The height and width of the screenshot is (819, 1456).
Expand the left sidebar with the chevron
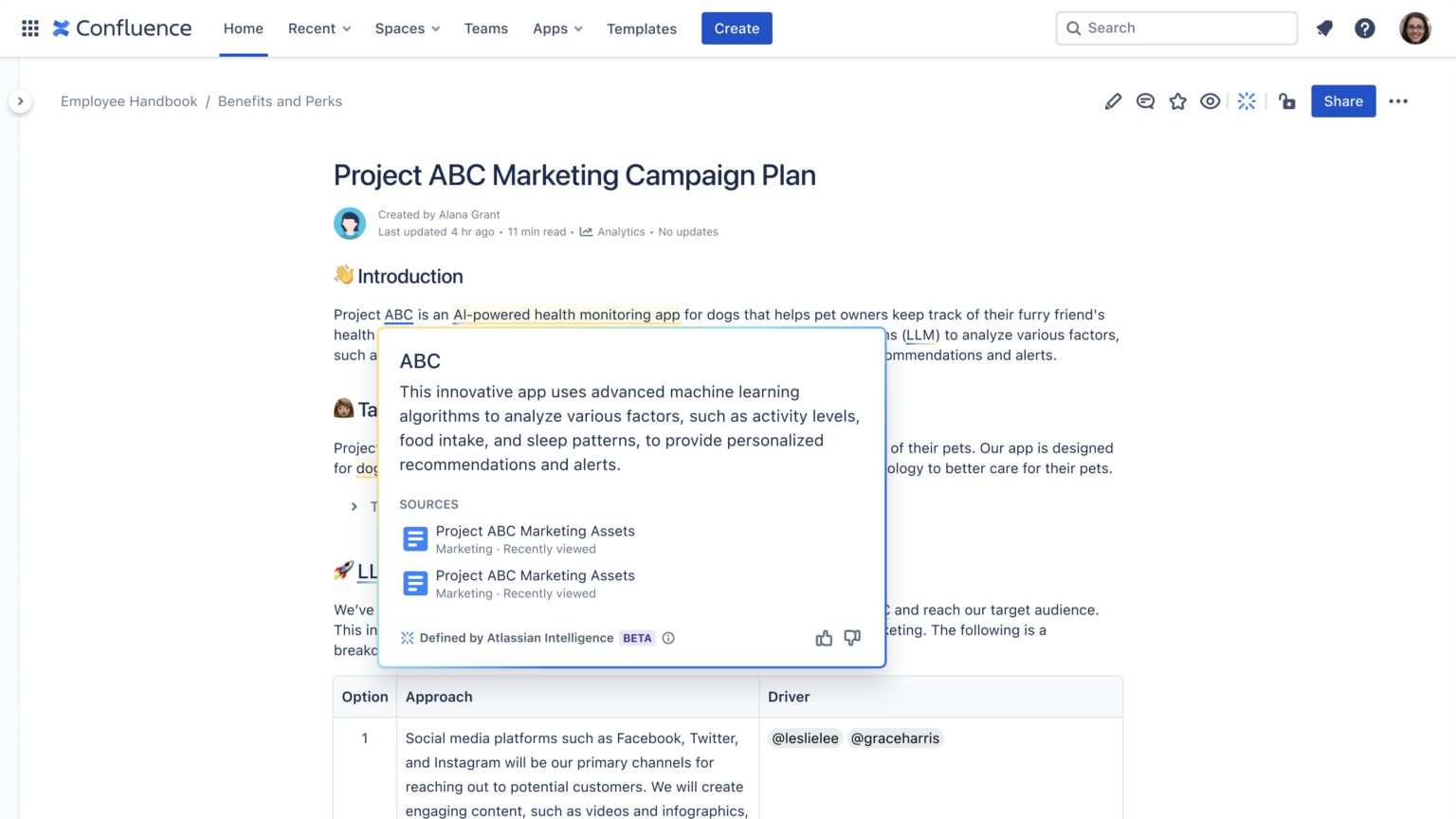[21, 100]
